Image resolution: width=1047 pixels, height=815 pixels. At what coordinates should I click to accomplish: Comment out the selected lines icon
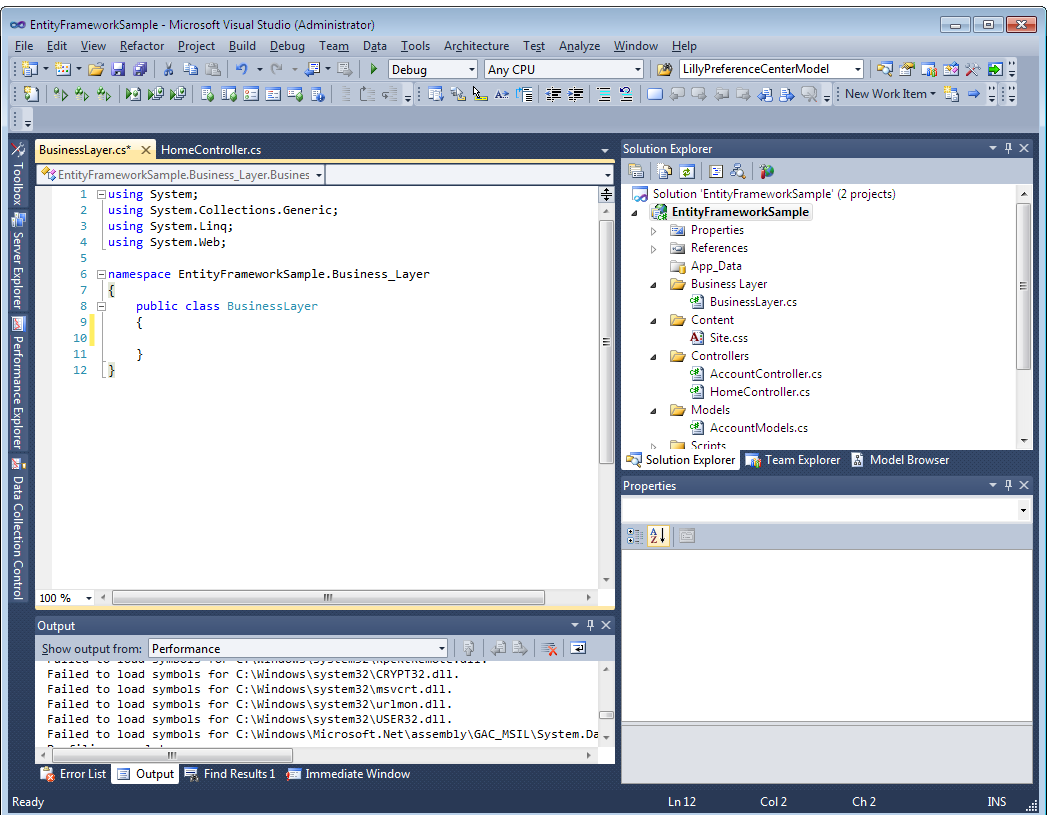tap(604, 94)
